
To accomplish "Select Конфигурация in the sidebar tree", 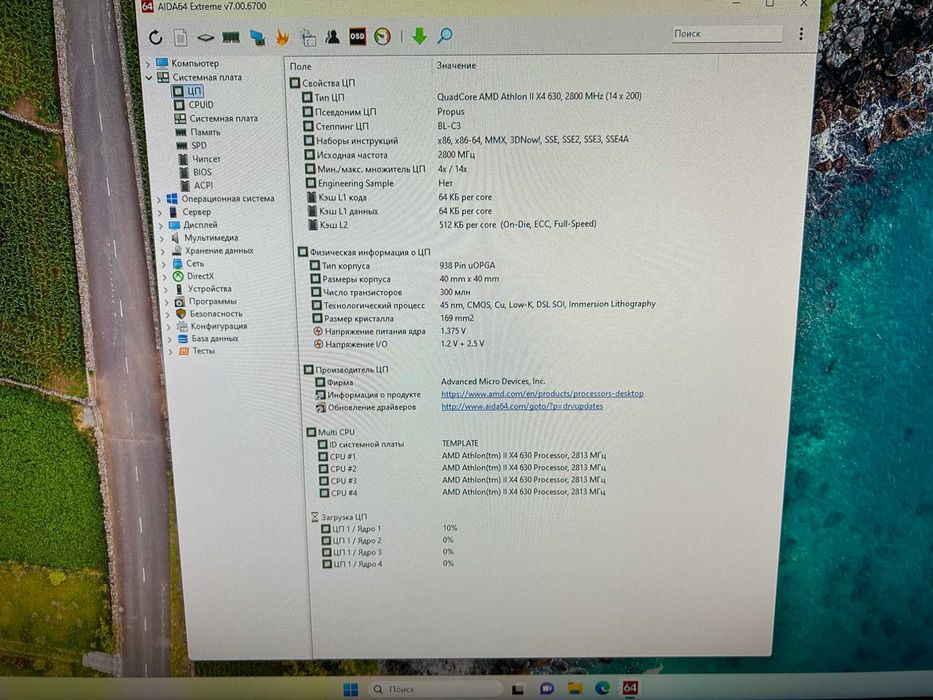I will click(212, 326).
